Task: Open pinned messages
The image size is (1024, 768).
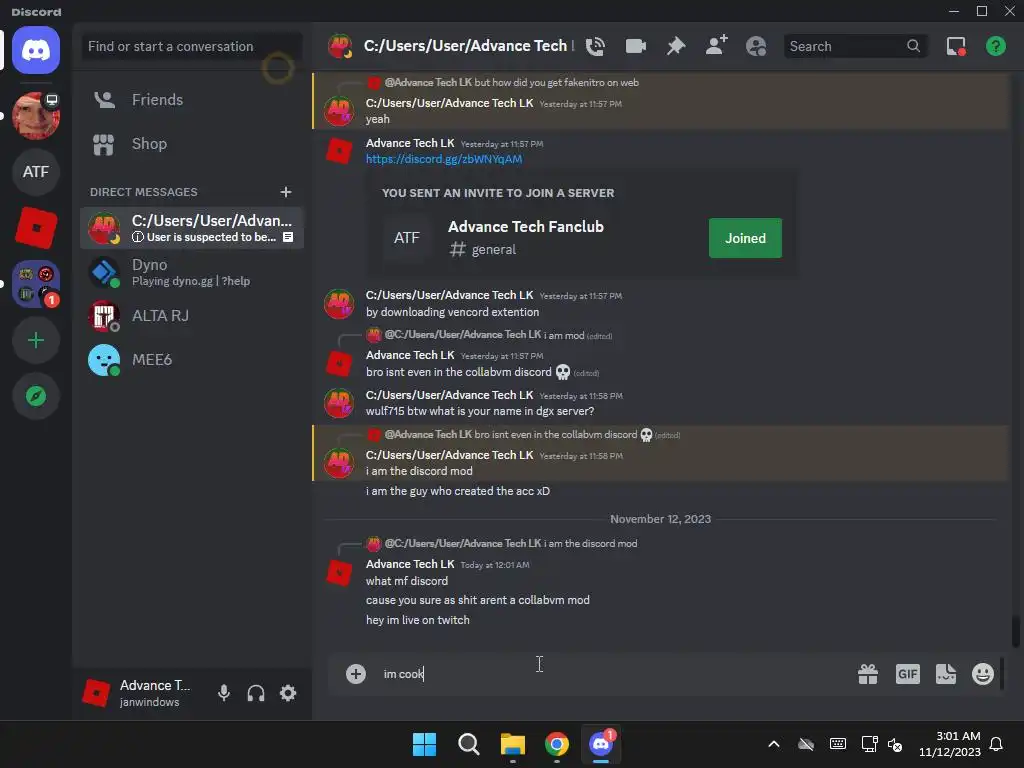Action: coord(676,46)
